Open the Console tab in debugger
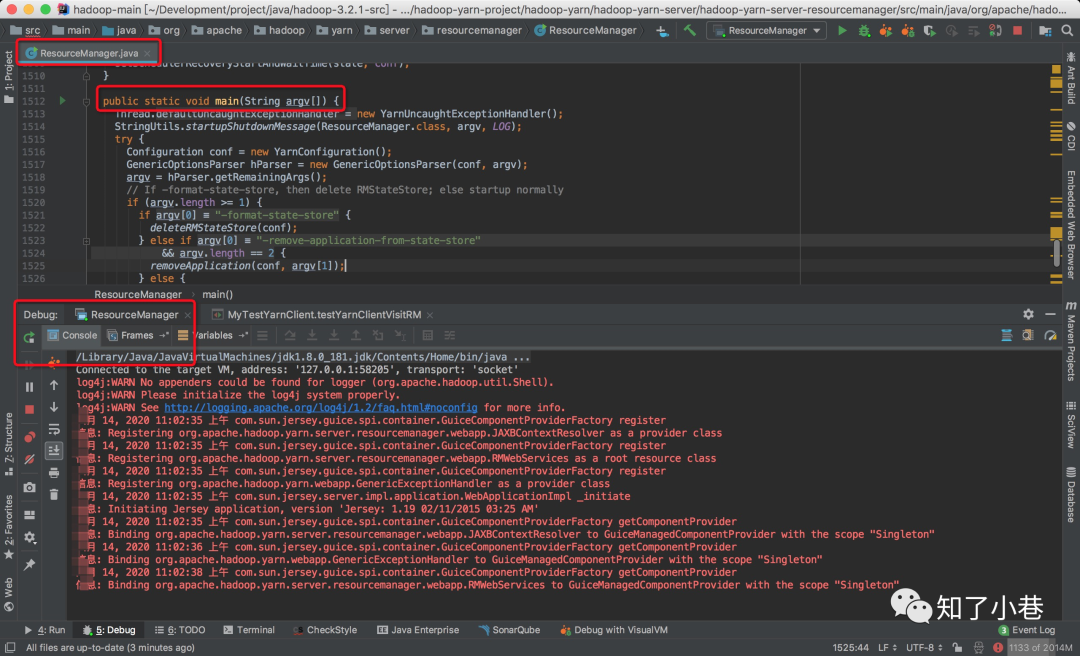This screenshot has width=1080, height=656. click(x=72, y=336)
